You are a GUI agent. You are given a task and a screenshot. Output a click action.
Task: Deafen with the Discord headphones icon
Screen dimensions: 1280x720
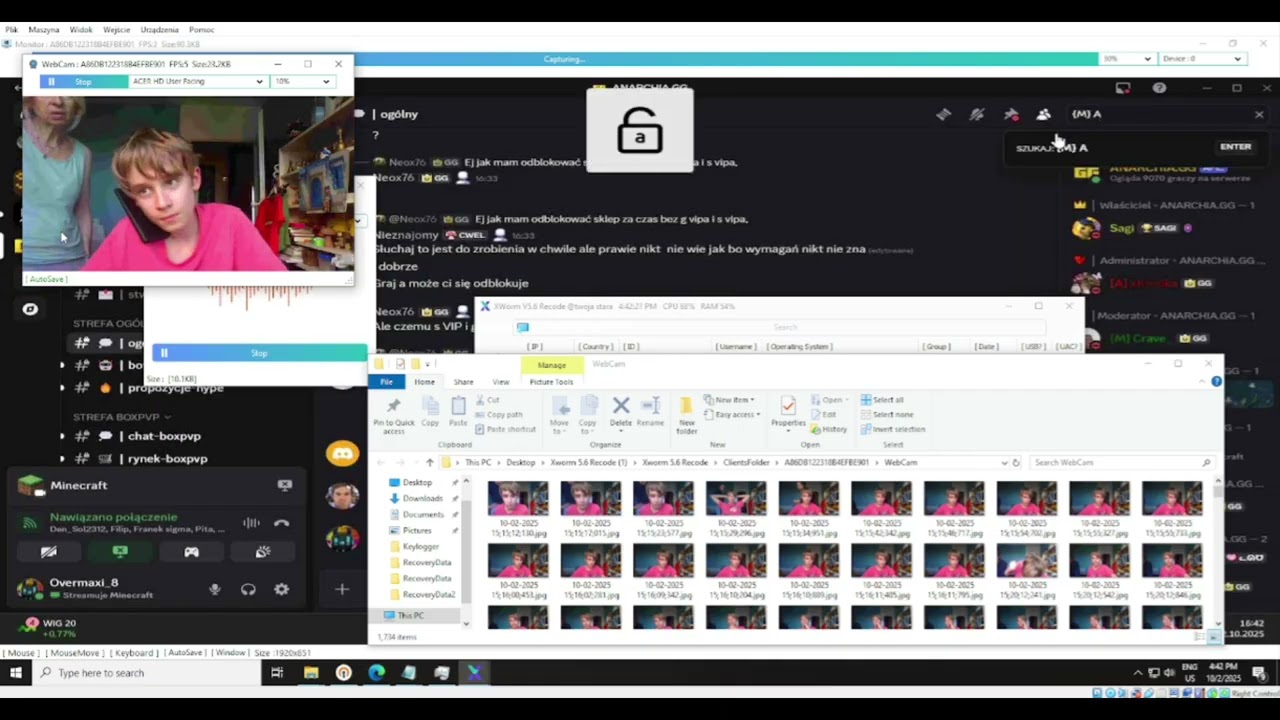coord(248,589)
